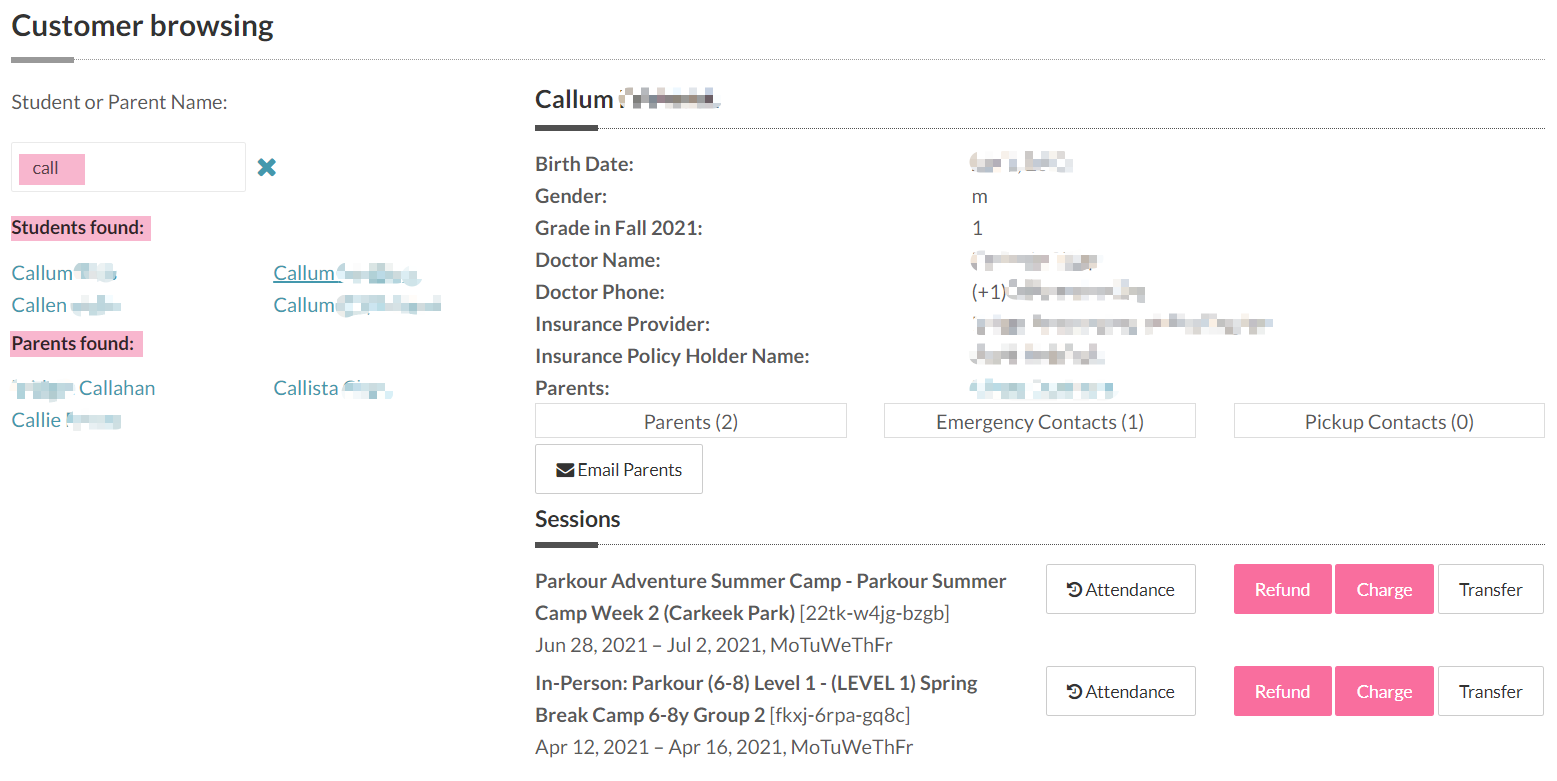
Task: Clear the search with the X icon
Action: [266, 168]
